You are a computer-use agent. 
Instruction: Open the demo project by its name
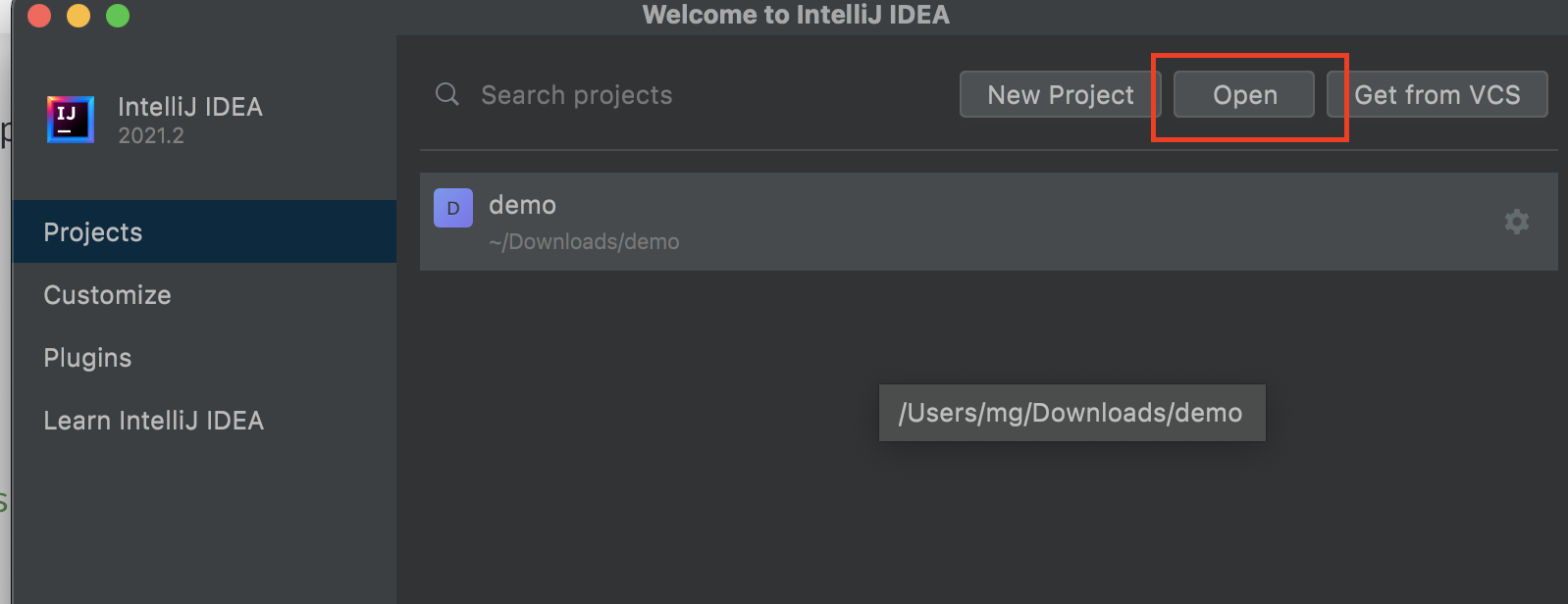[522, 205]
